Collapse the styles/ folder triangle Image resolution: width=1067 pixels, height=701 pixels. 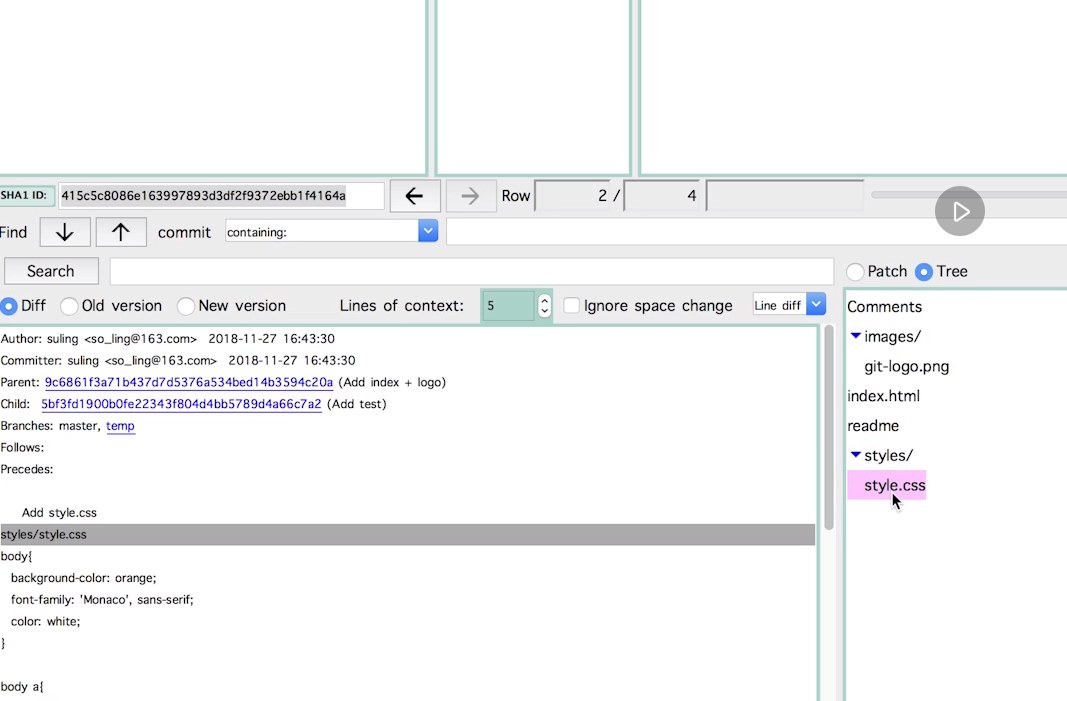click(855, 454)
